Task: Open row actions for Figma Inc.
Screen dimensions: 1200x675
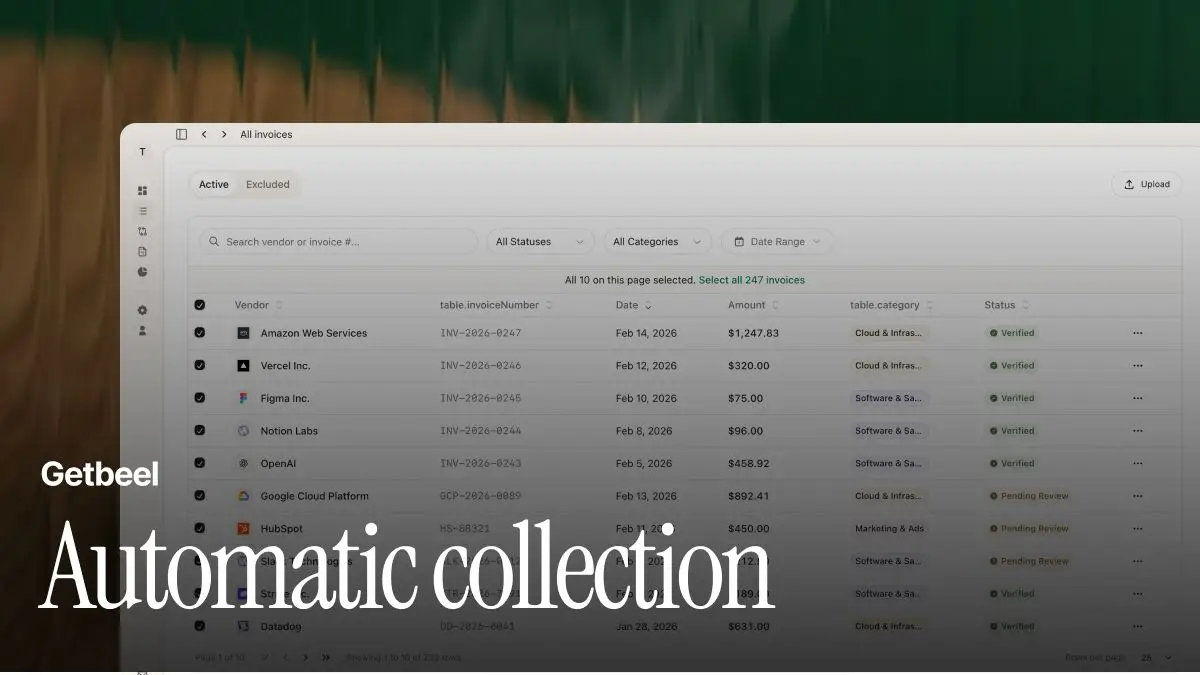Action: tap(1137, 398)
